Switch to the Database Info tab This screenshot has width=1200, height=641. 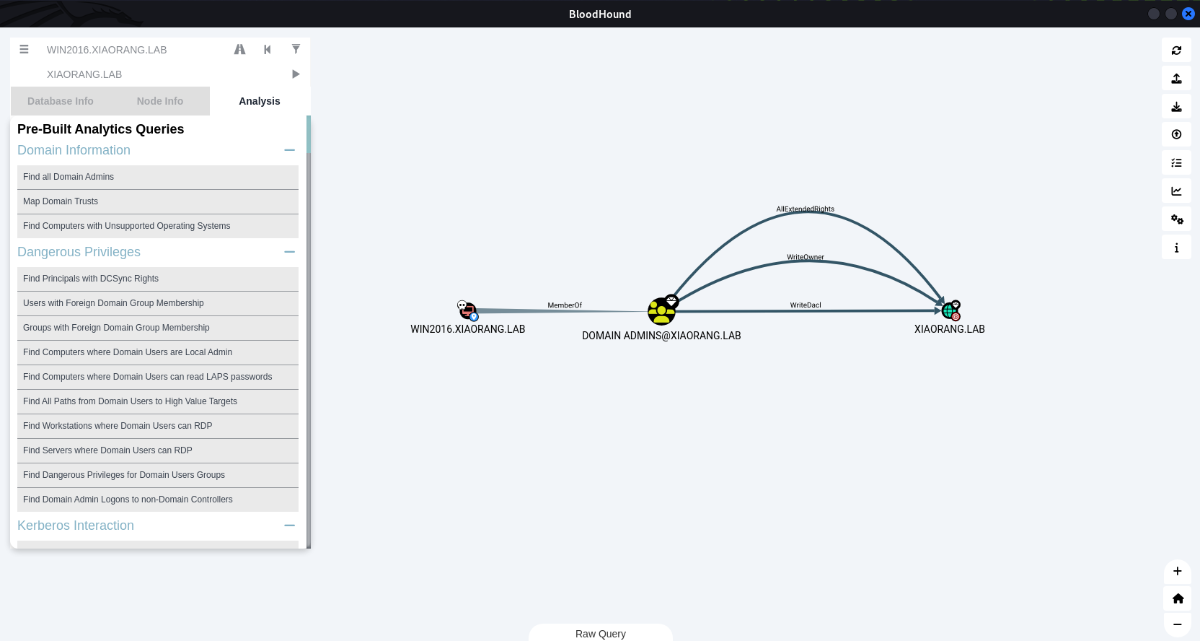tap(60, 101)
